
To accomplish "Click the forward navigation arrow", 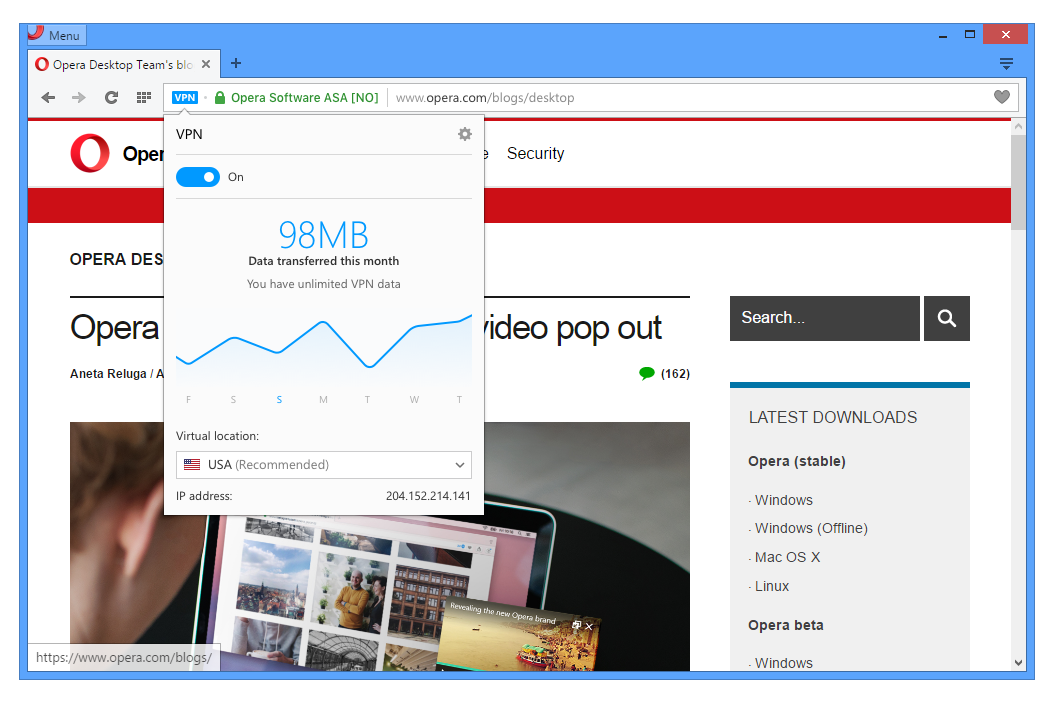I will 78,97.
